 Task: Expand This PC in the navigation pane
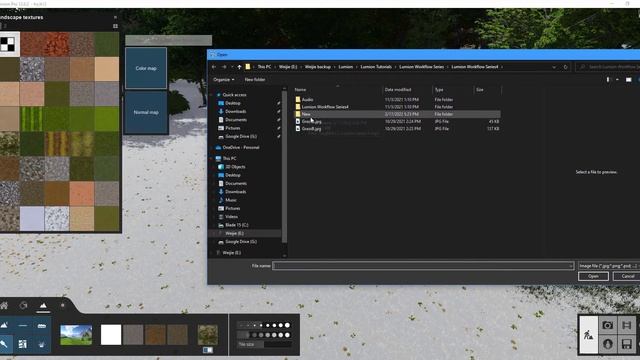(x=211, y=158)
